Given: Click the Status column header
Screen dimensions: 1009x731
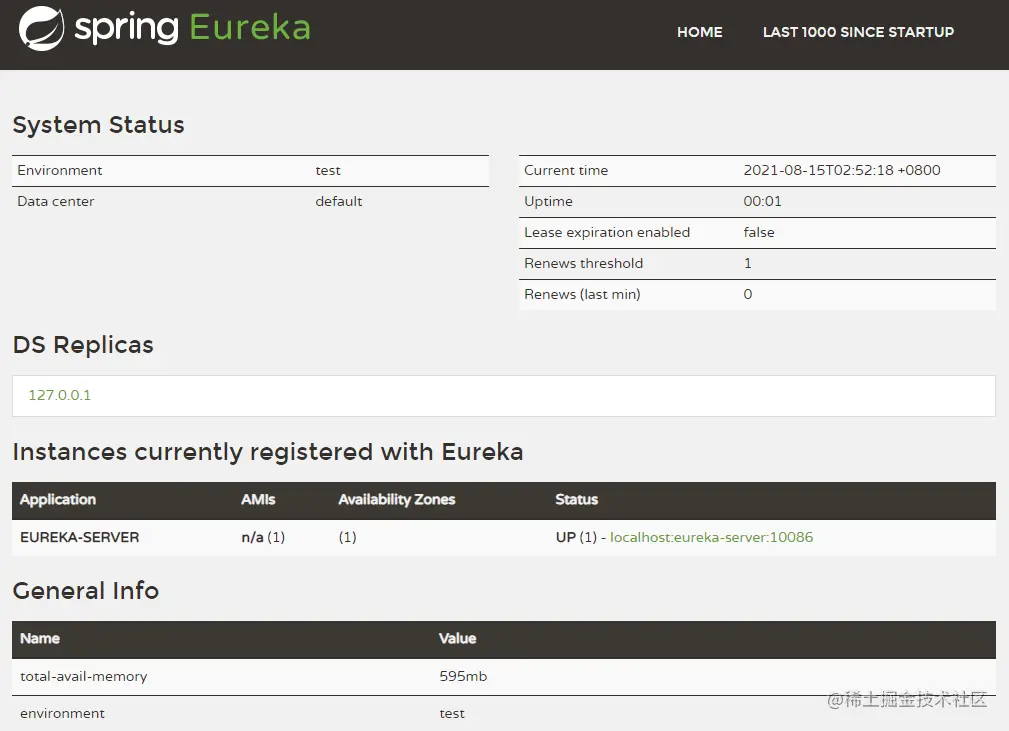Looking at the screenshot, I should coord(577,500).
